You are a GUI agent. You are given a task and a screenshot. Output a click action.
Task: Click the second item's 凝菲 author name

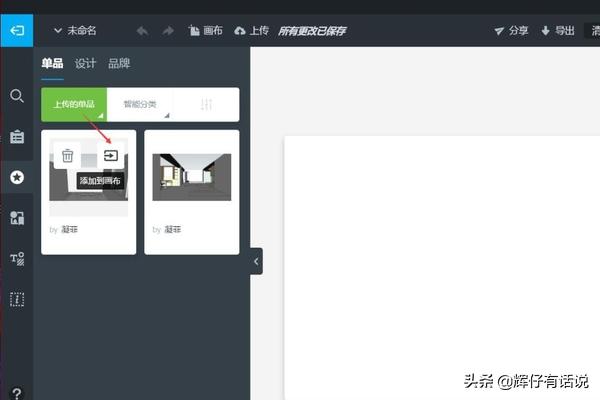pyautogui.click(x=173, y=229)
